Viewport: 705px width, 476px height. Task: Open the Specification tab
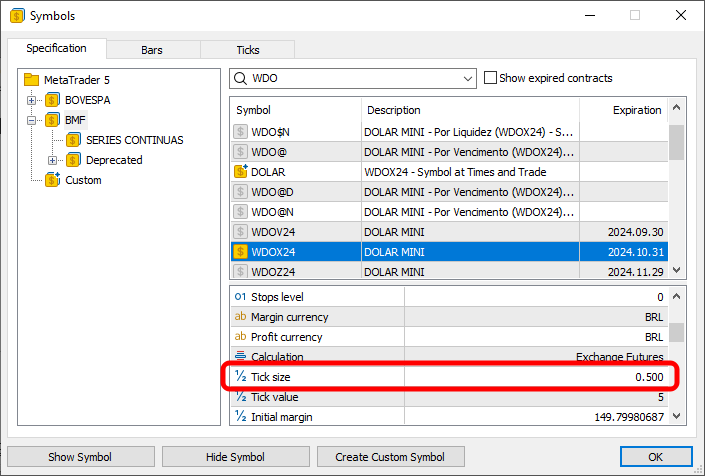tap(57, 49)
